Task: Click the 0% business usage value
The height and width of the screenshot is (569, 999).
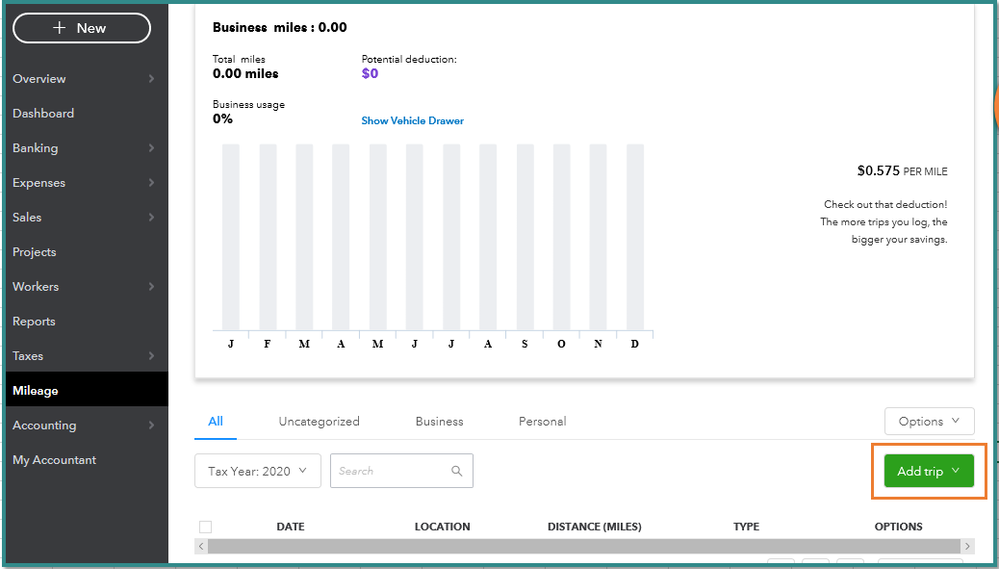Action: pos(222,119)
